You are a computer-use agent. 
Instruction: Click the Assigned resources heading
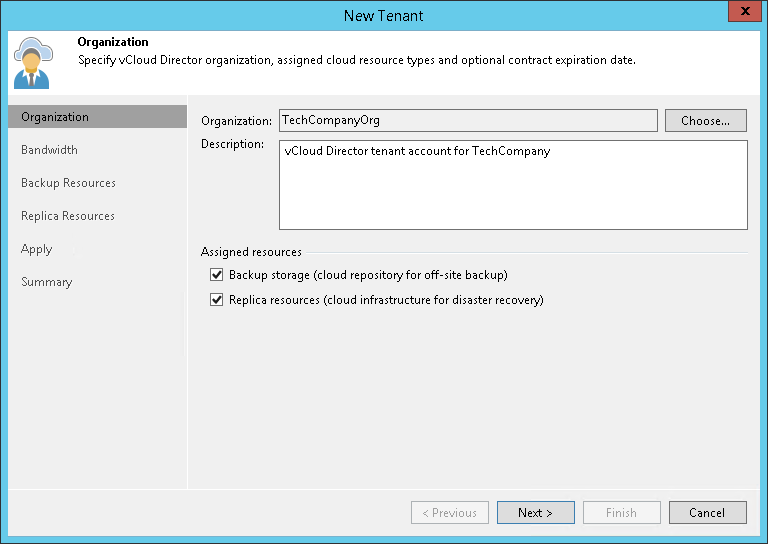tap(251, 252)
